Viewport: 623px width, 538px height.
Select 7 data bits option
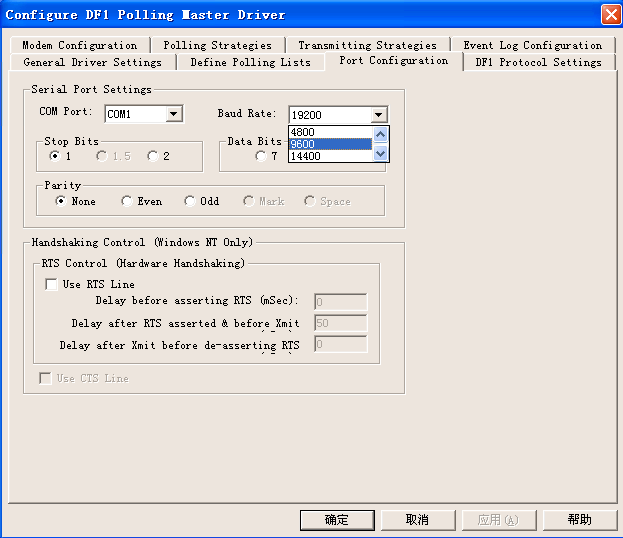pyautogui.click(x=261, y=156)
